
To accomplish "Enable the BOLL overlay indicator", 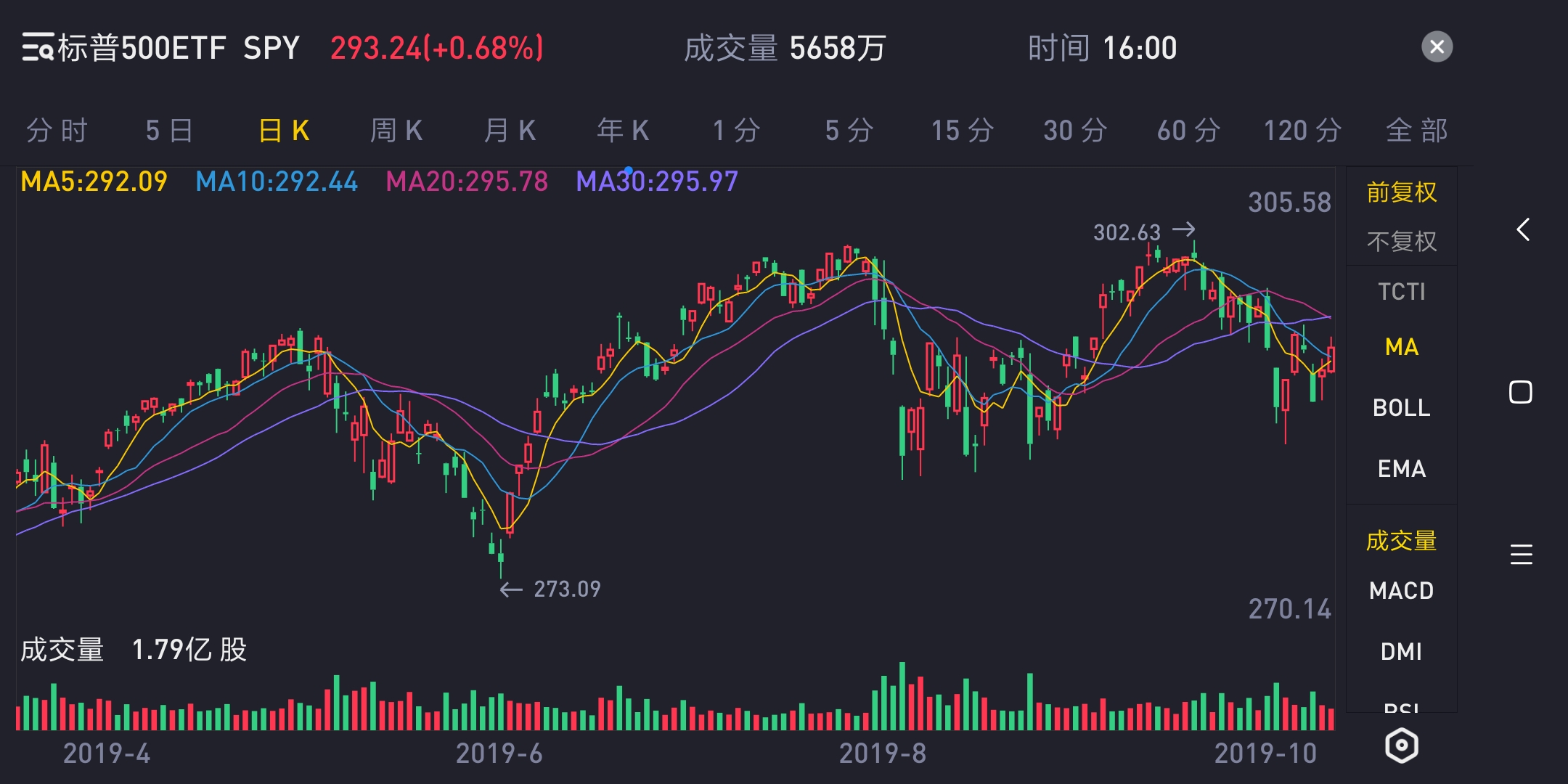I will point(1401,408).
